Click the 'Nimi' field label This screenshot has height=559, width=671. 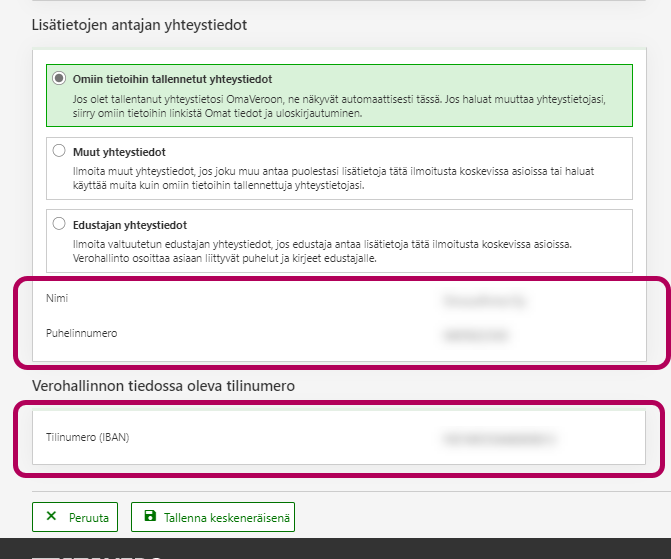(x=57, y=298)
